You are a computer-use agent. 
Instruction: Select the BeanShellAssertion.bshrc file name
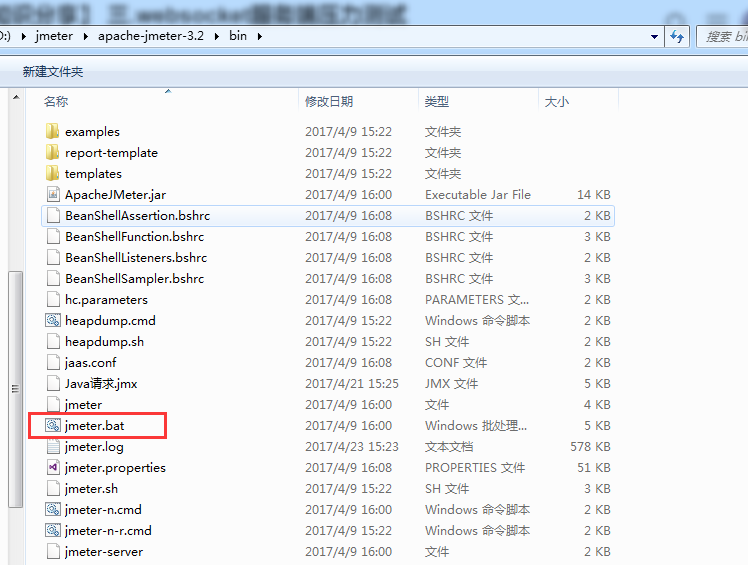point(137,216)
